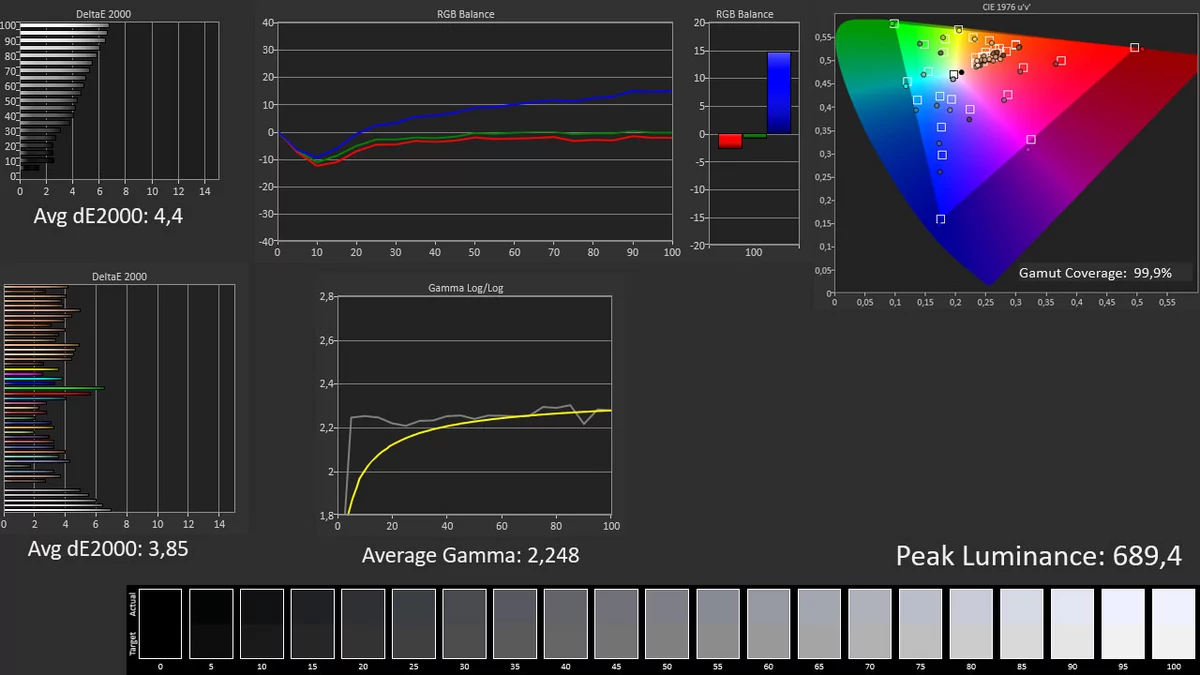Select the grayscale swatch labeled 45
The image size is (1200, 675).
tap(616, 623)
